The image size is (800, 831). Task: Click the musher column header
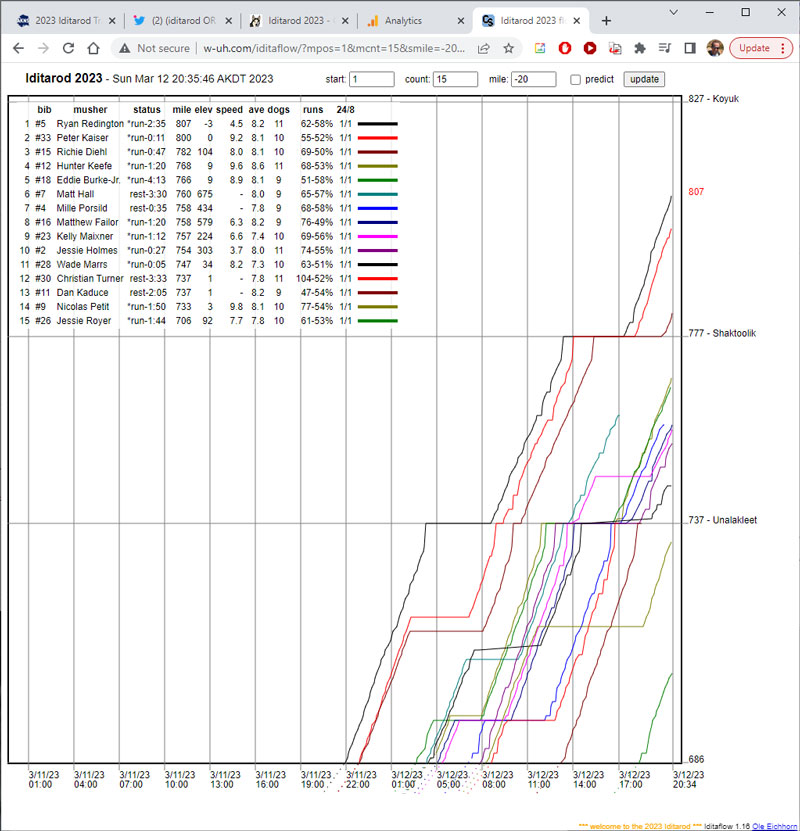click(90, 110)
